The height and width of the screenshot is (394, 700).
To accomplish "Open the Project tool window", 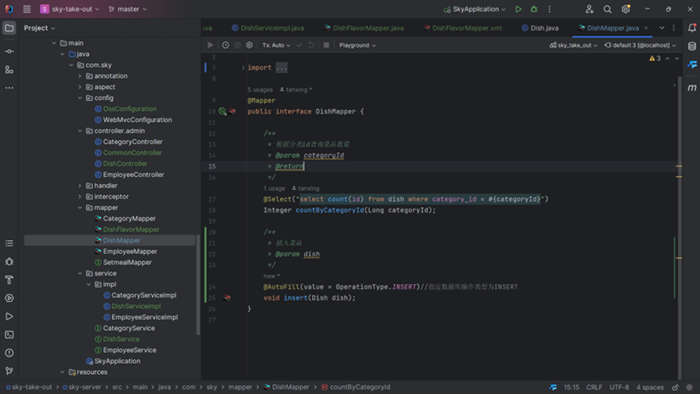I will pyautogui.click(x=9, y=28).
